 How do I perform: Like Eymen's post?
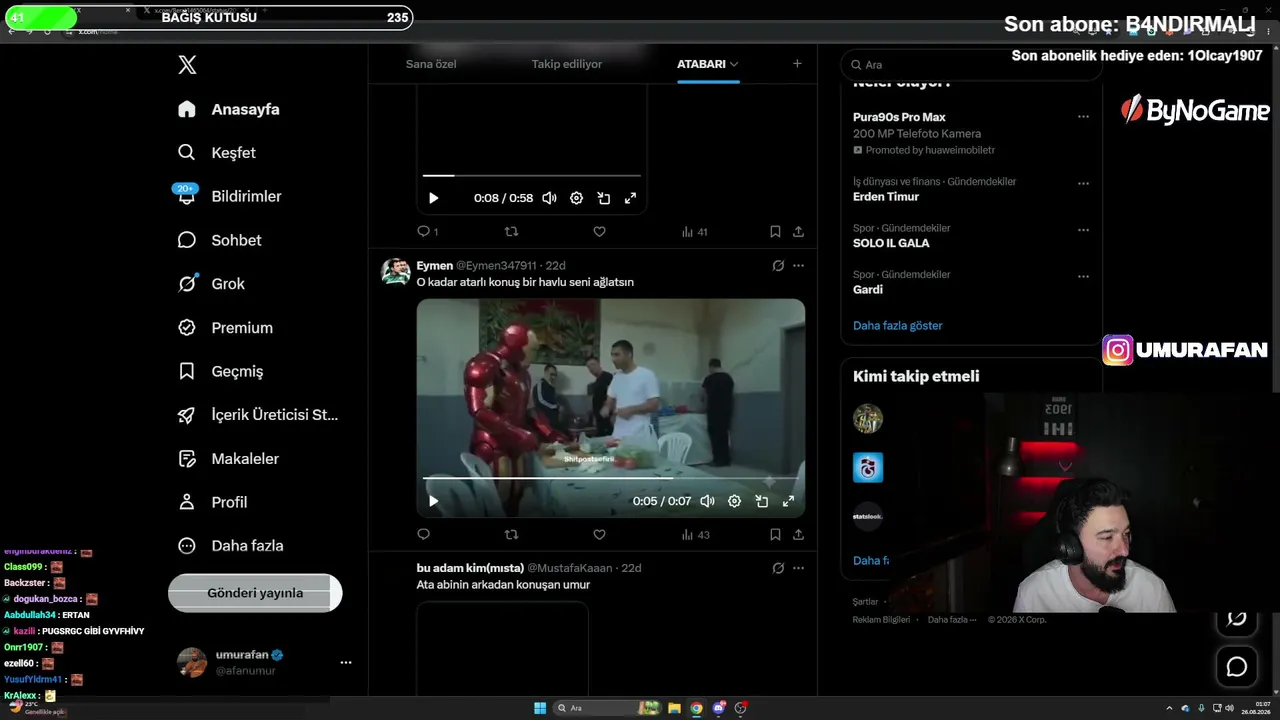(x=599, y=535)
